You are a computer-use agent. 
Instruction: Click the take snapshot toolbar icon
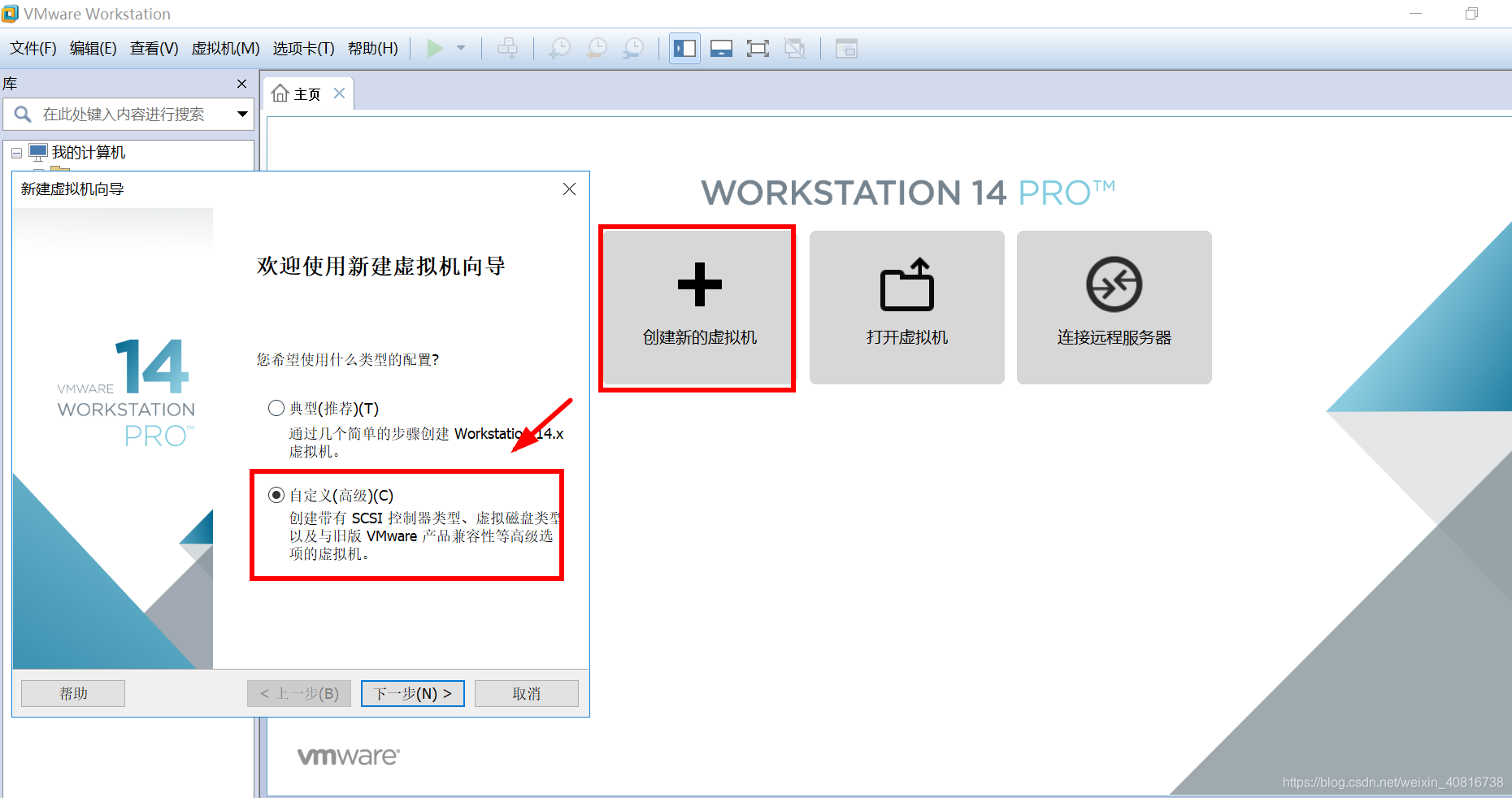tap(559, 49)
